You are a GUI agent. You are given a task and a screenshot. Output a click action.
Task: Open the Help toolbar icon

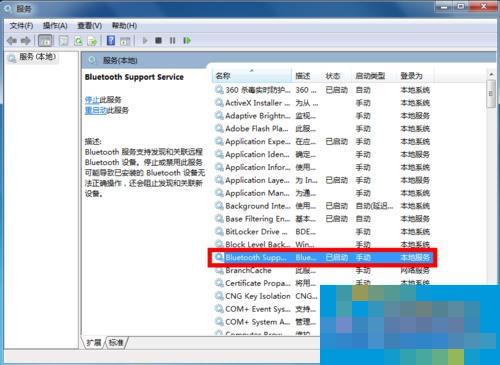(111, 41)
